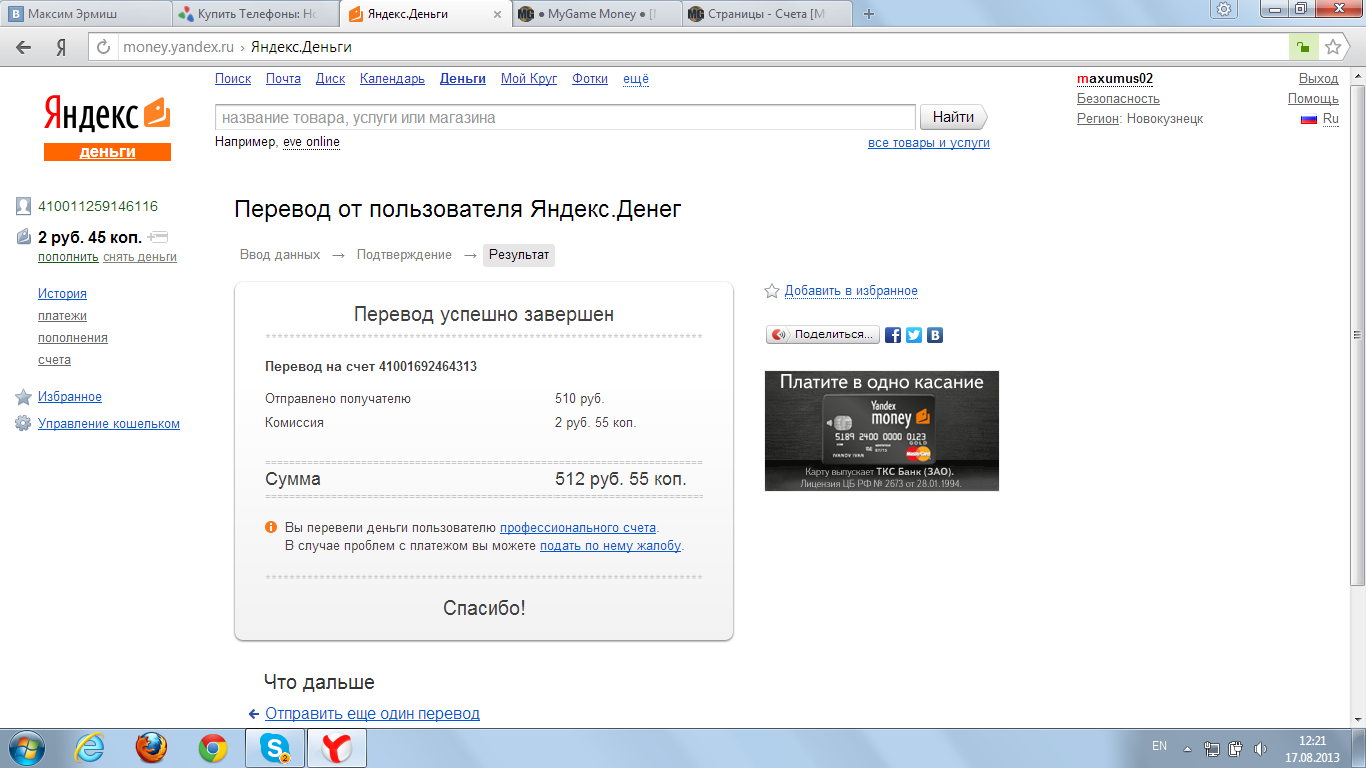Open the пополнить top-up link
The width and height of the screenshot is (1366, 768).
(x=68, y=257)
